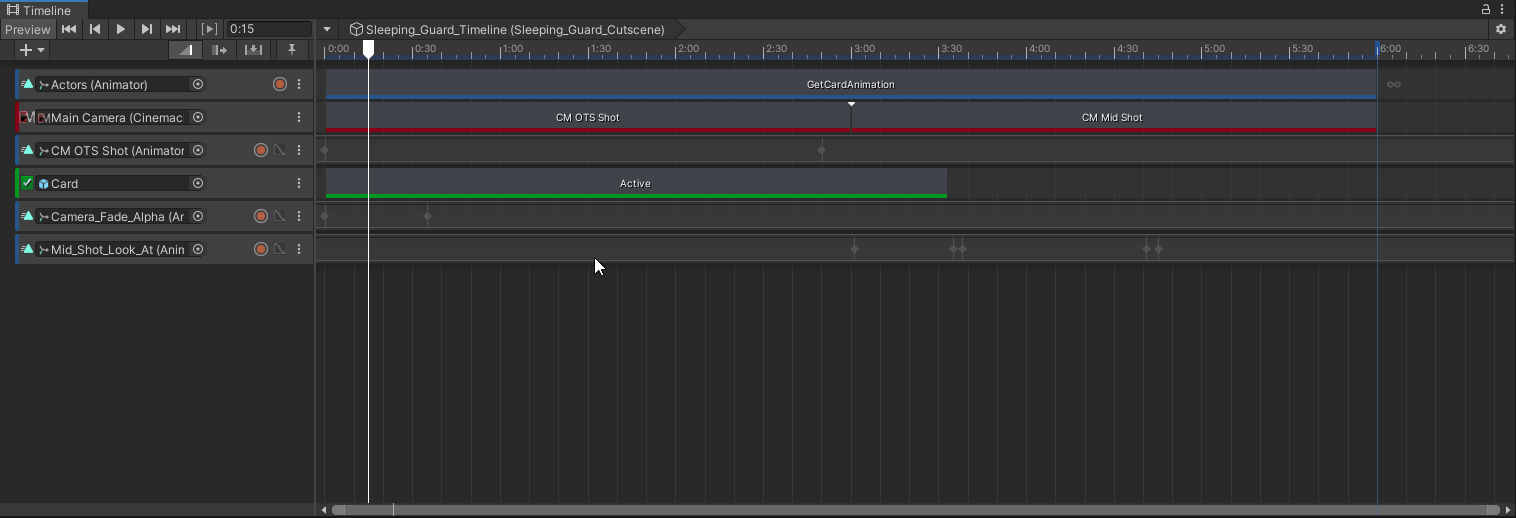Image resolution: width=1516 pixels, height=518 pixels.
Task: Toggle the marker track pin icon
Action: click(x=292, y=49)
